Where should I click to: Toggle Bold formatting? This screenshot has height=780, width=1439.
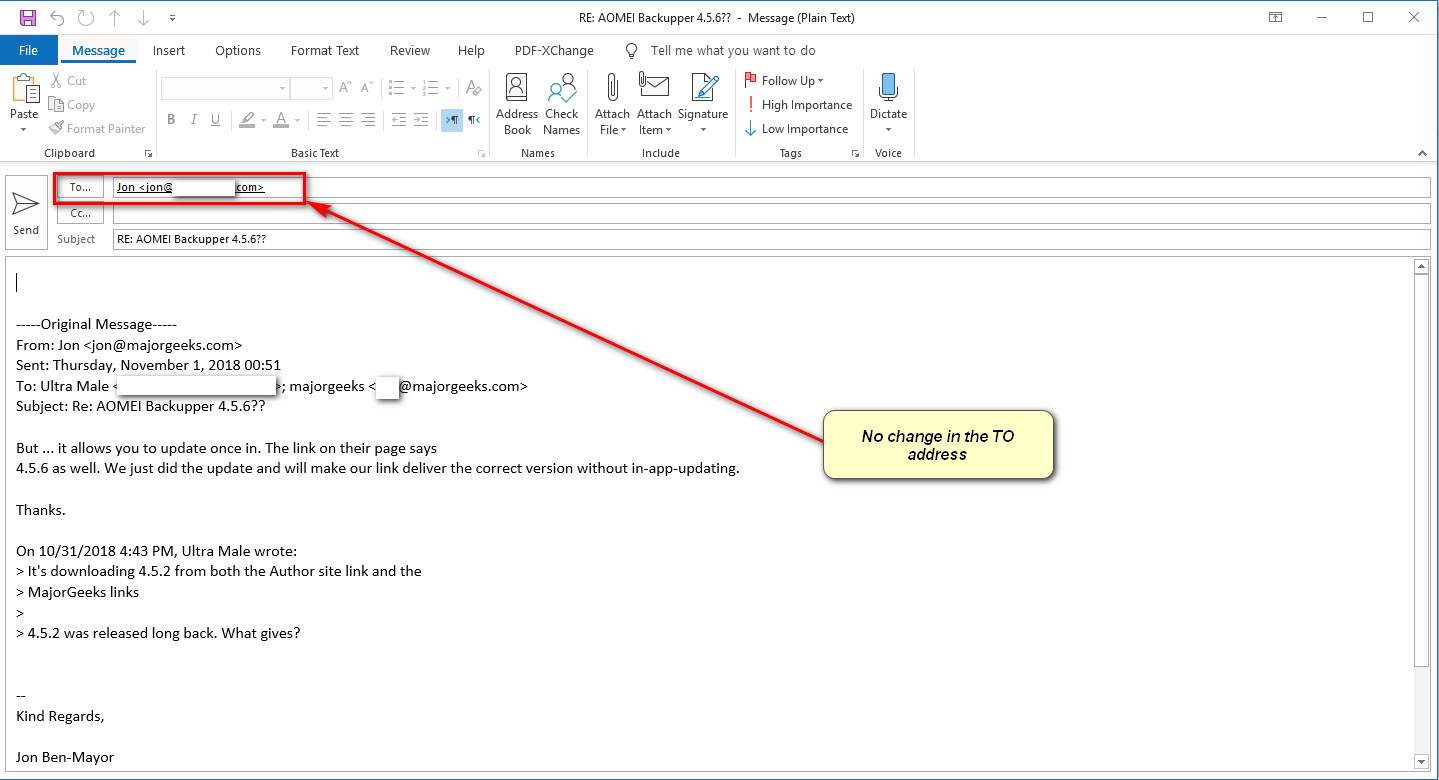[x=171, y=120]
